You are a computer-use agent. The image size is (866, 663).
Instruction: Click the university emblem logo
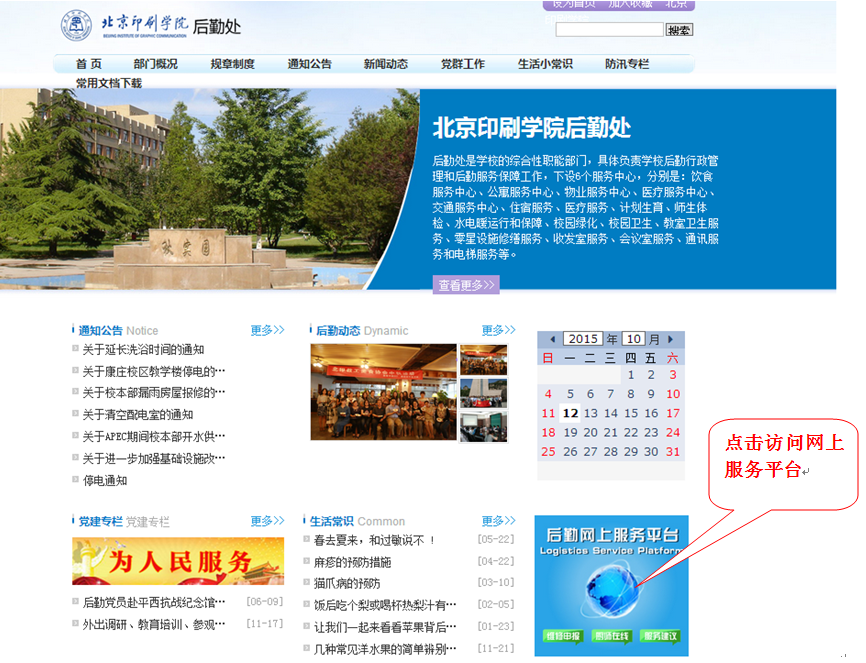point(76,26)
